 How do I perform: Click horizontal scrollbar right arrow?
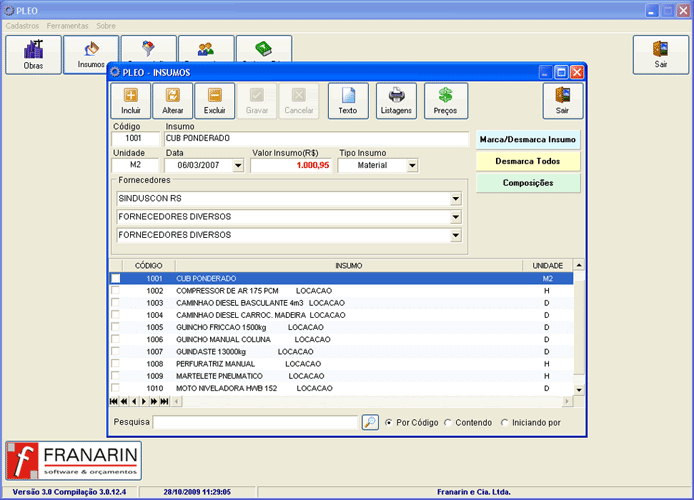[x=567, y=401]
